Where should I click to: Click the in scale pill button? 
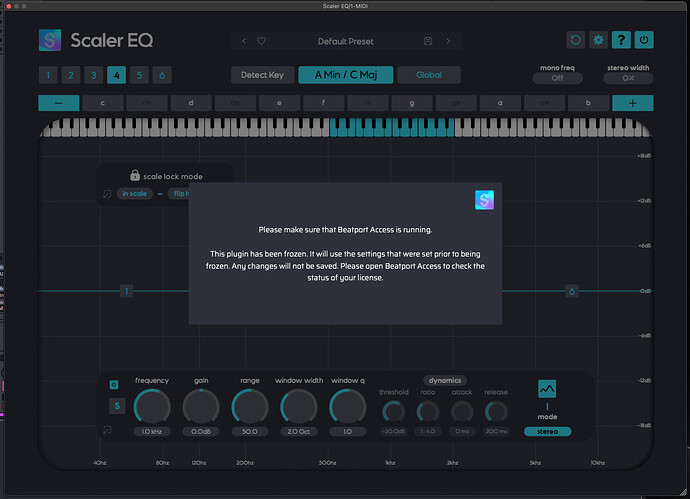click(135, 194)
